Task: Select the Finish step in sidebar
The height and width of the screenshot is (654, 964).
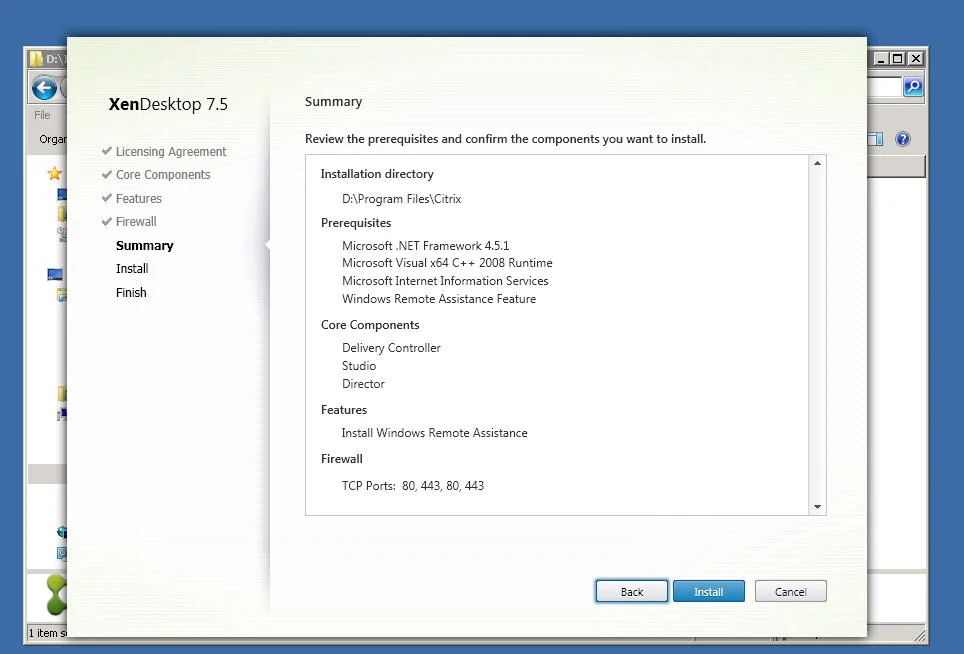Action: 131,293
